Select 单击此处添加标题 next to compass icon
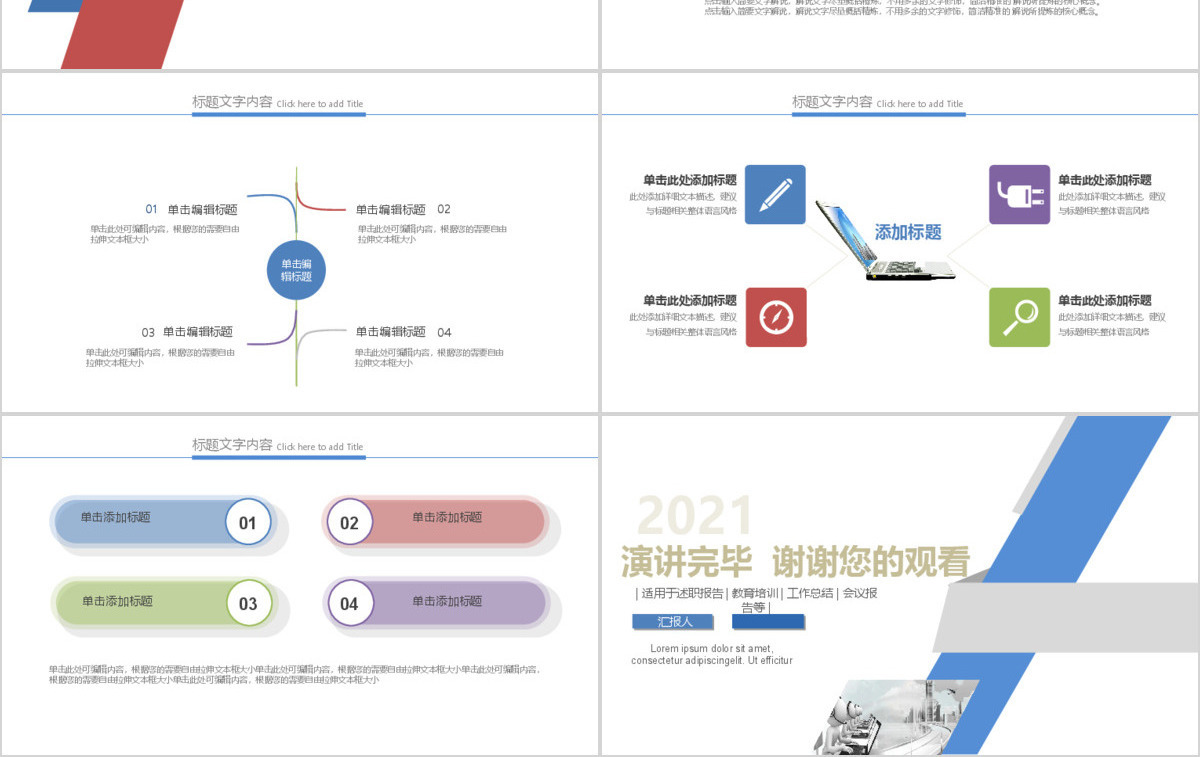Image resolution: width=1200 pixels, height=757 pixels. coord(690,300)
